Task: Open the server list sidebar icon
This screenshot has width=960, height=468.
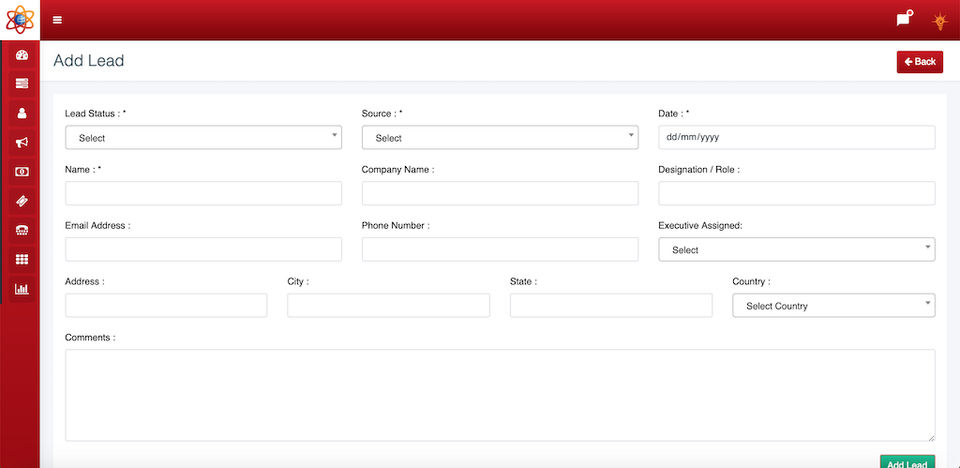Action: click(22, 83)
